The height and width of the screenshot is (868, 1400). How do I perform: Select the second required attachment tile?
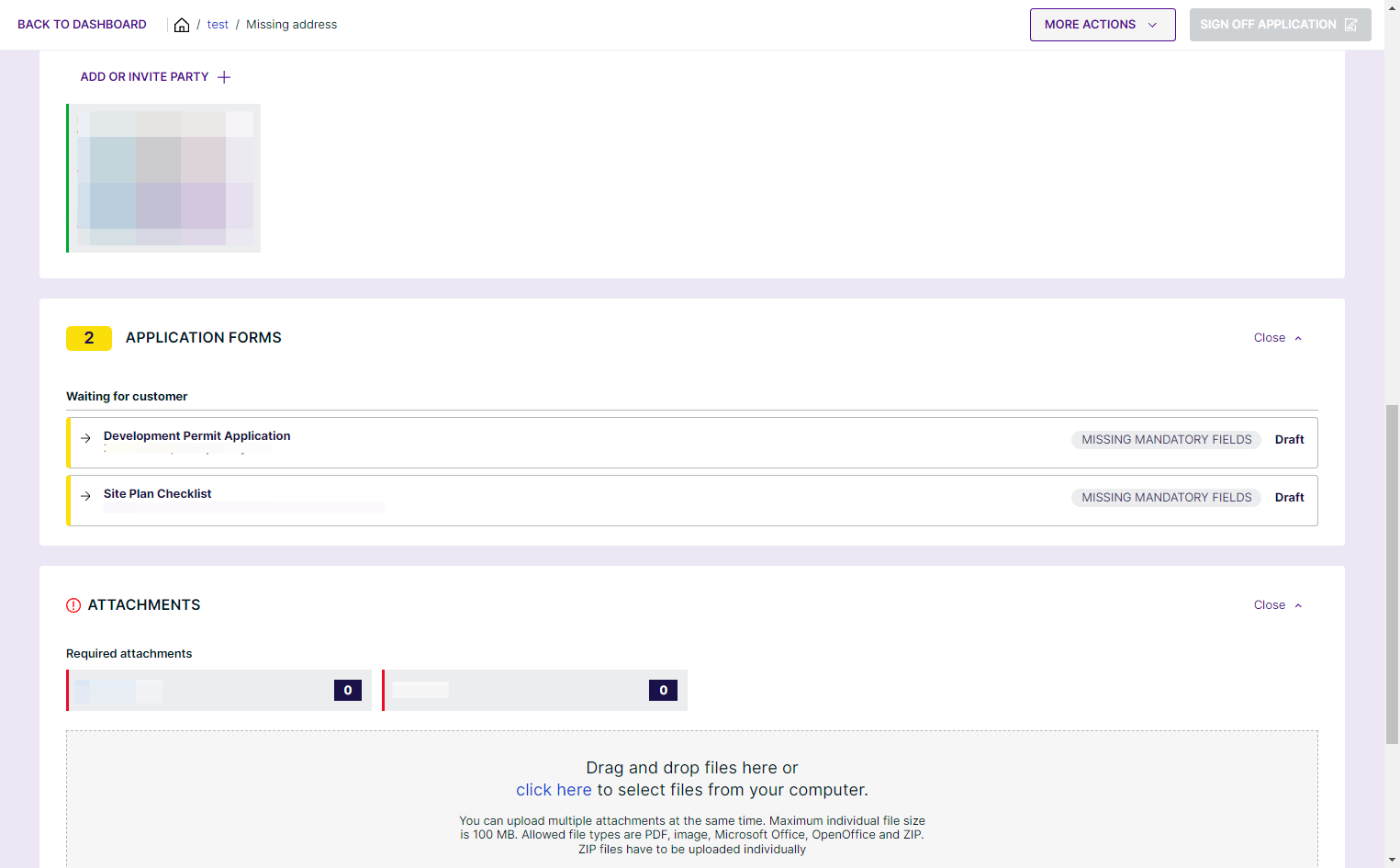534,690
